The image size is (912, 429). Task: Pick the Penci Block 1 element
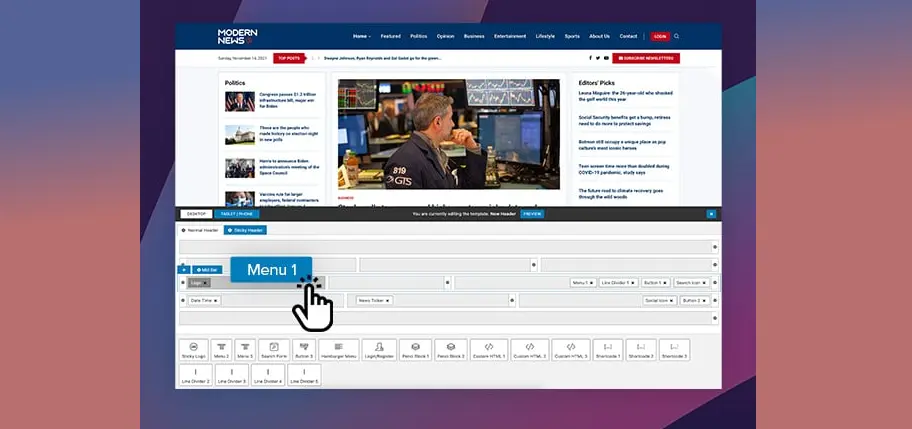click(x=414, y=349)
